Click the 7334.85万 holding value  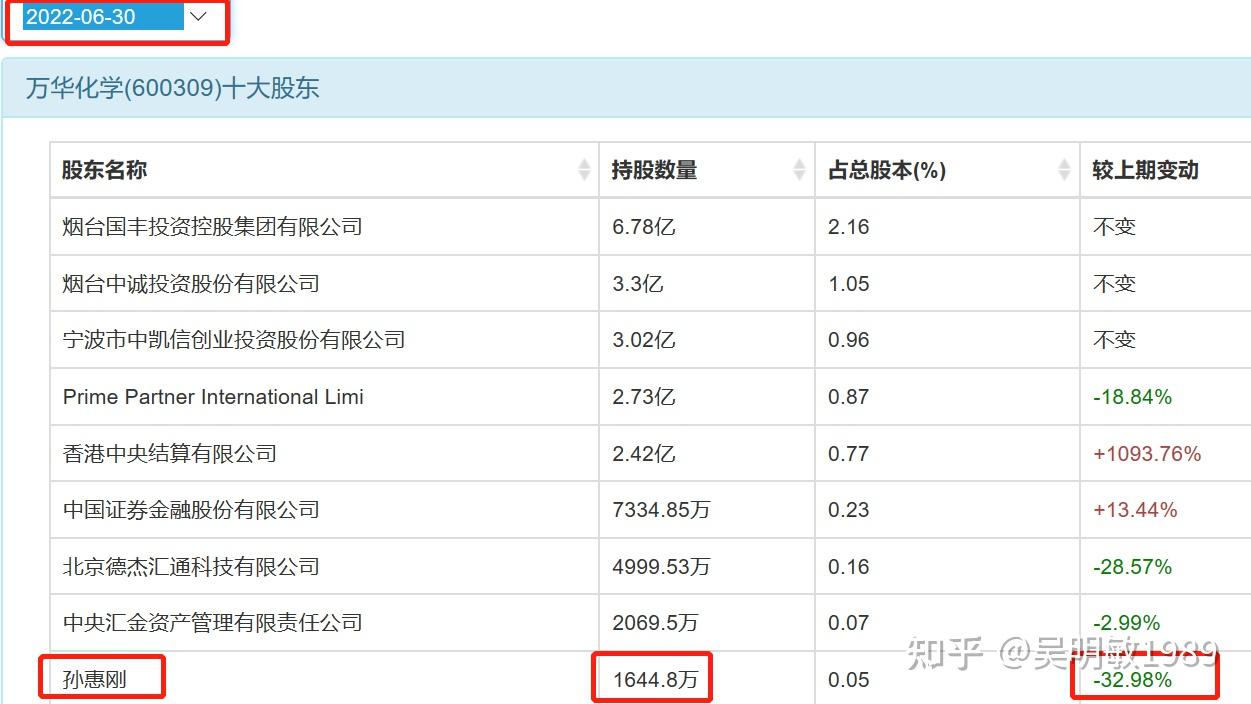pyautogui.click(x=661, y=510)
